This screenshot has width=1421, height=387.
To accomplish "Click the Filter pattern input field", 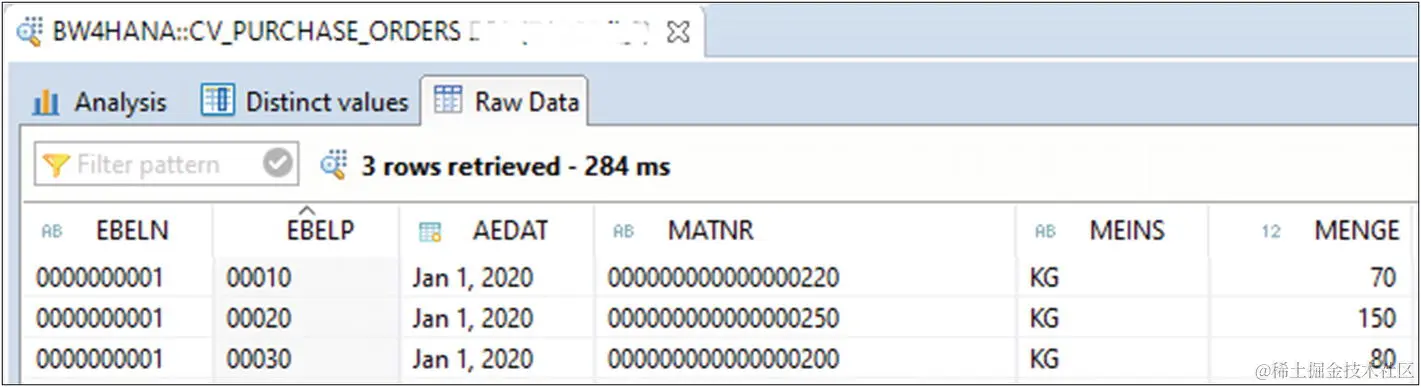I will (x=165, y=165).
